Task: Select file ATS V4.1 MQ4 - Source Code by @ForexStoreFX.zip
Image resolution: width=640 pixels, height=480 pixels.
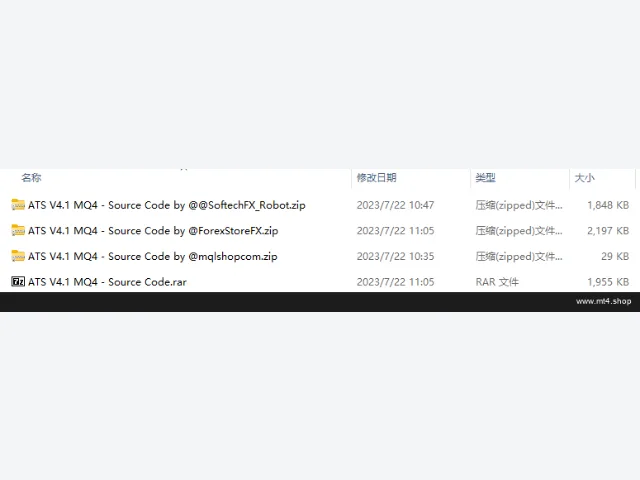Action: point(153,231)
